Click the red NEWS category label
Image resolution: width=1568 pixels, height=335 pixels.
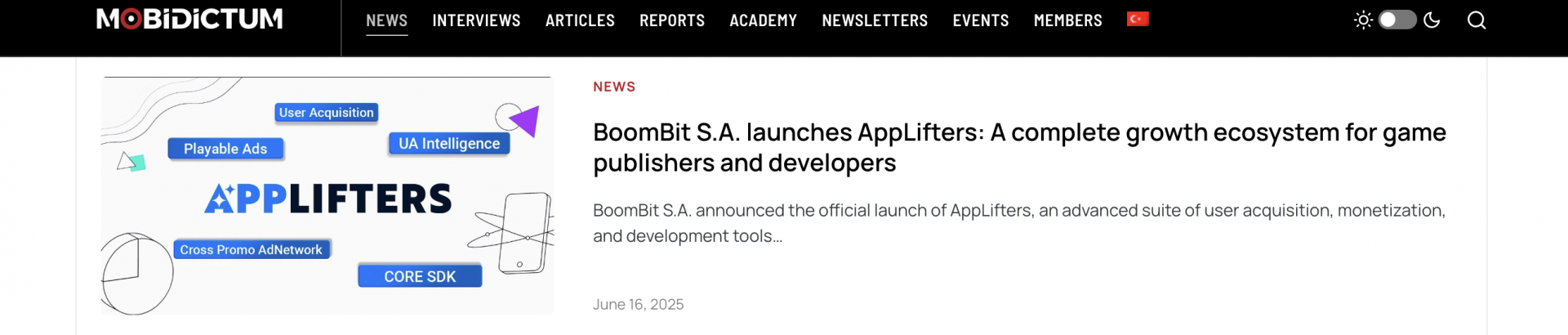point(614,87)
